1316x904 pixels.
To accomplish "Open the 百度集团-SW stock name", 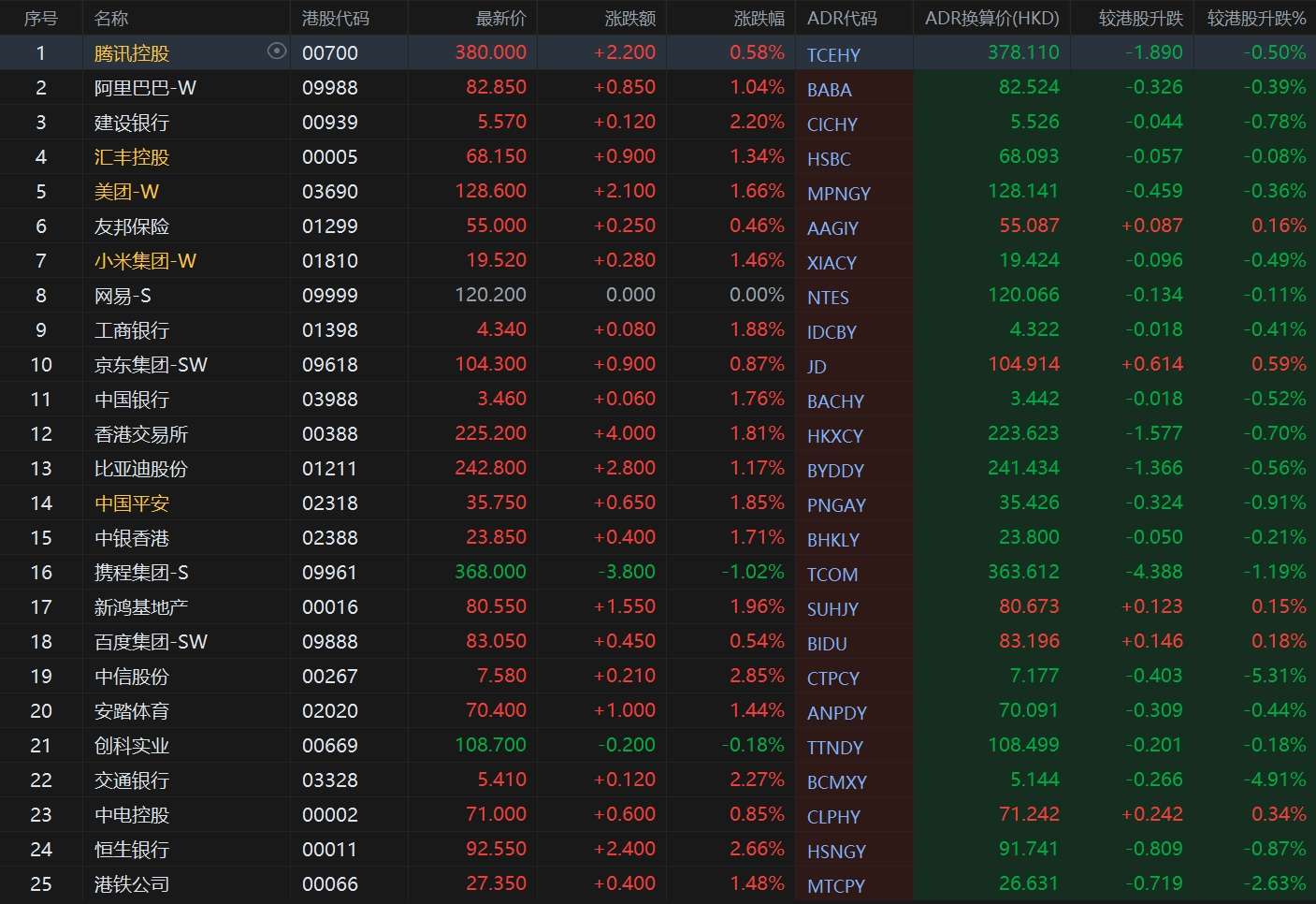I will pyautogui.click(x=151, y=642).
